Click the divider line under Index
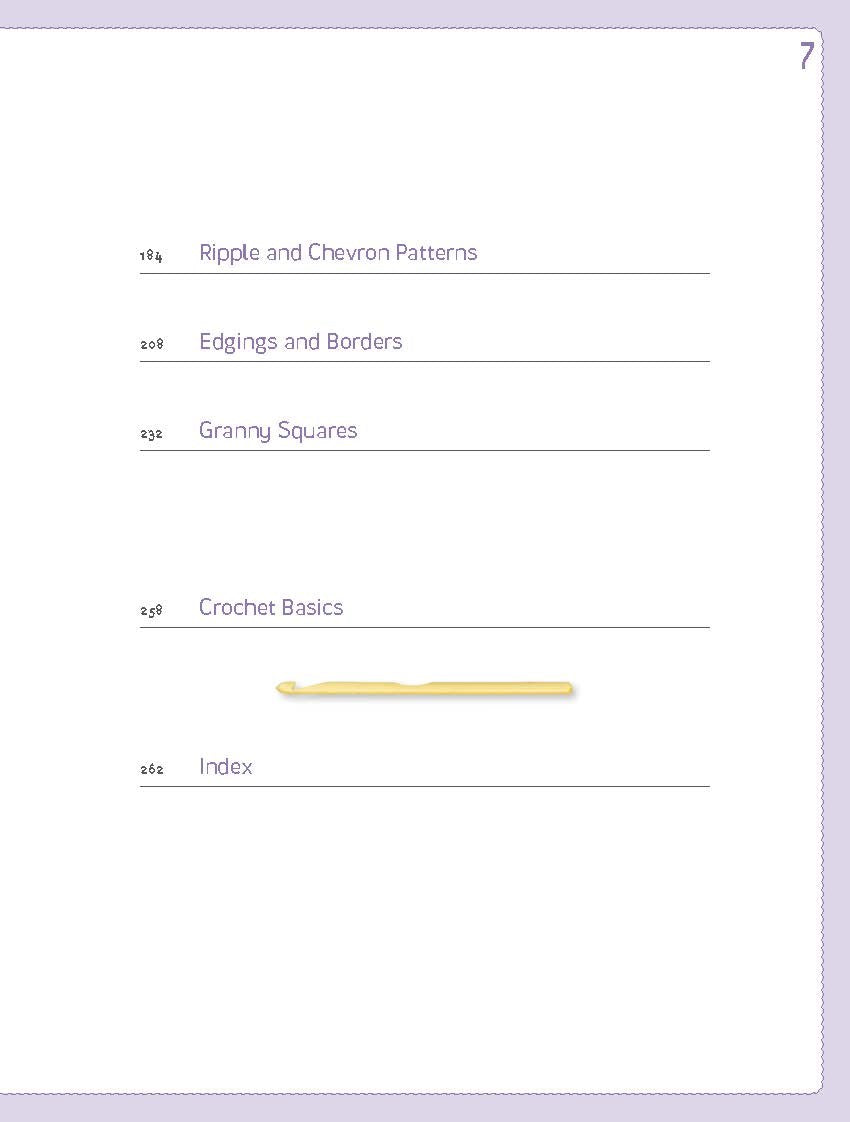 (x=425, y=786)
